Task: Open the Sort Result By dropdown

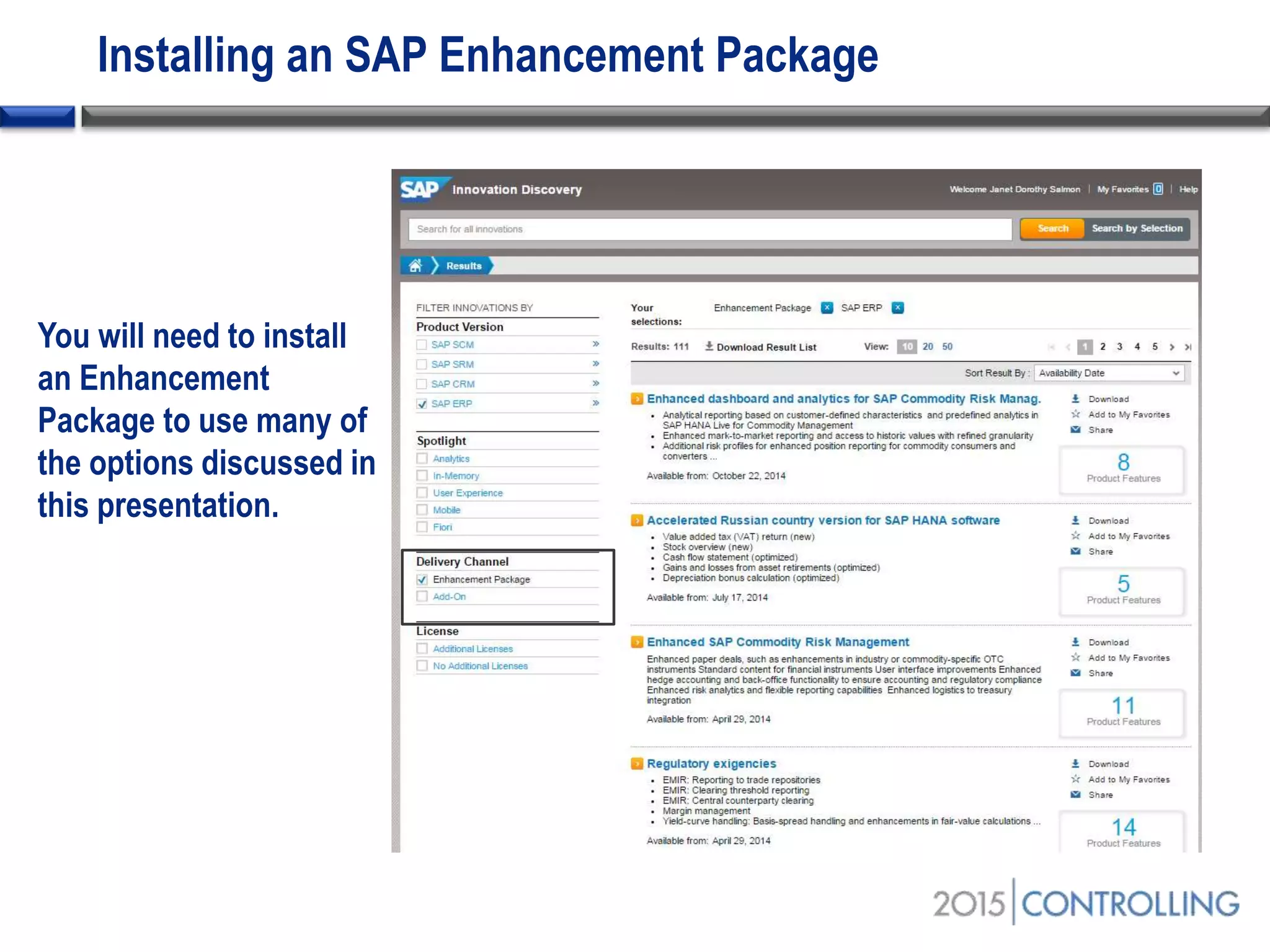Action: tap(1109, 373)
